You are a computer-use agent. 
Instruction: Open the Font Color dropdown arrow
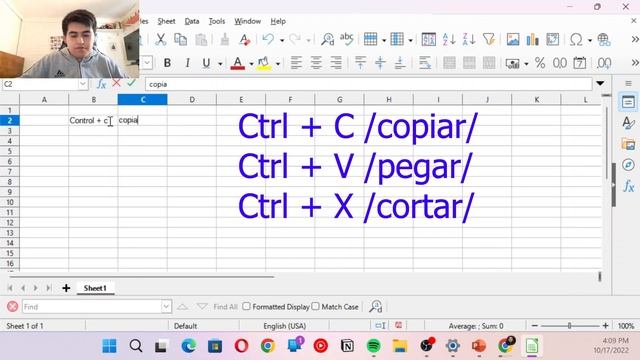pos(251,64)
